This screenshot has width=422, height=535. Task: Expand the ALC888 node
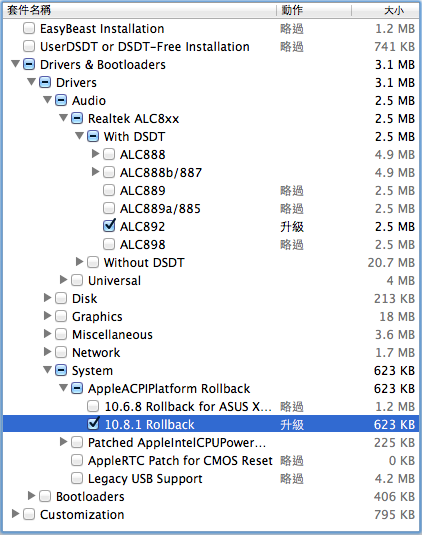coord(96,154)
